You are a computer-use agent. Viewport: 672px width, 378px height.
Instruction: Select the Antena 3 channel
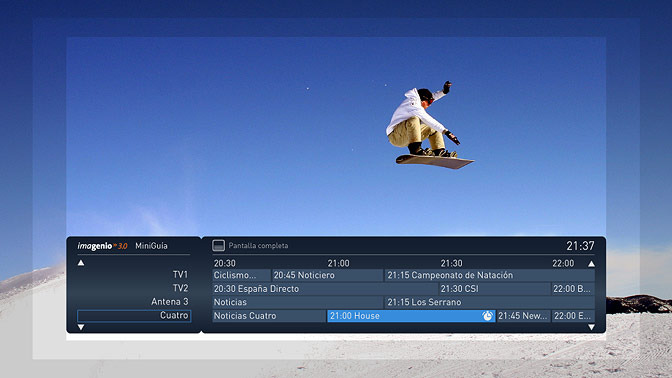(x=169, y=302)
